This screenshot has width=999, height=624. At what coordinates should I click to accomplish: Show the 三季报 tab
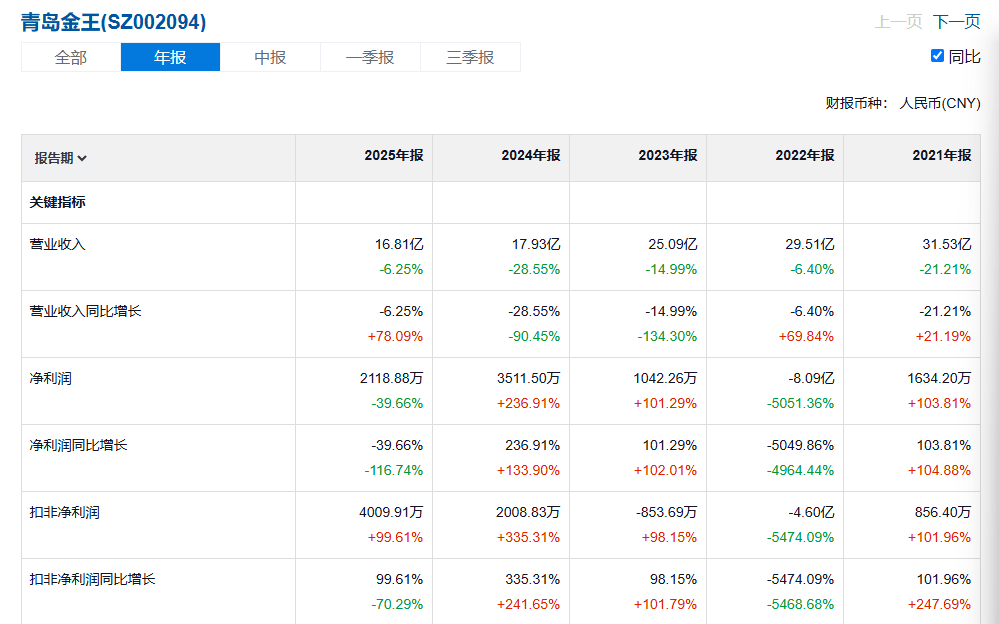click(x=470, y=57)
